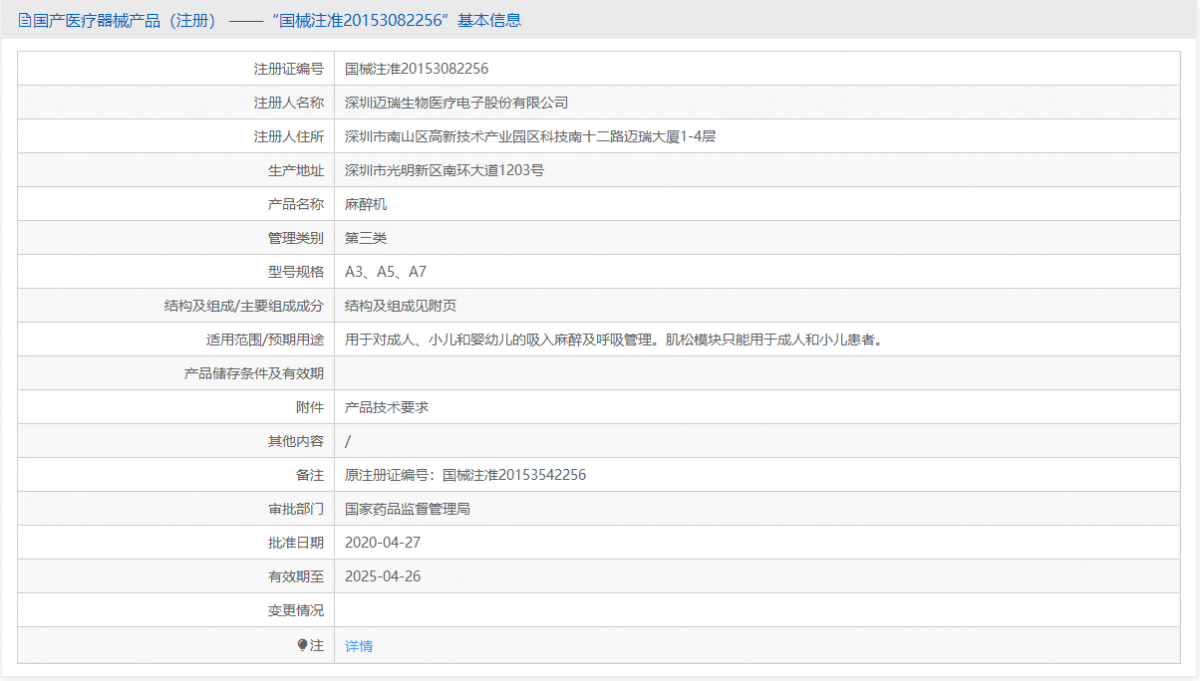Select expiry date 2025-04-26

383,577
